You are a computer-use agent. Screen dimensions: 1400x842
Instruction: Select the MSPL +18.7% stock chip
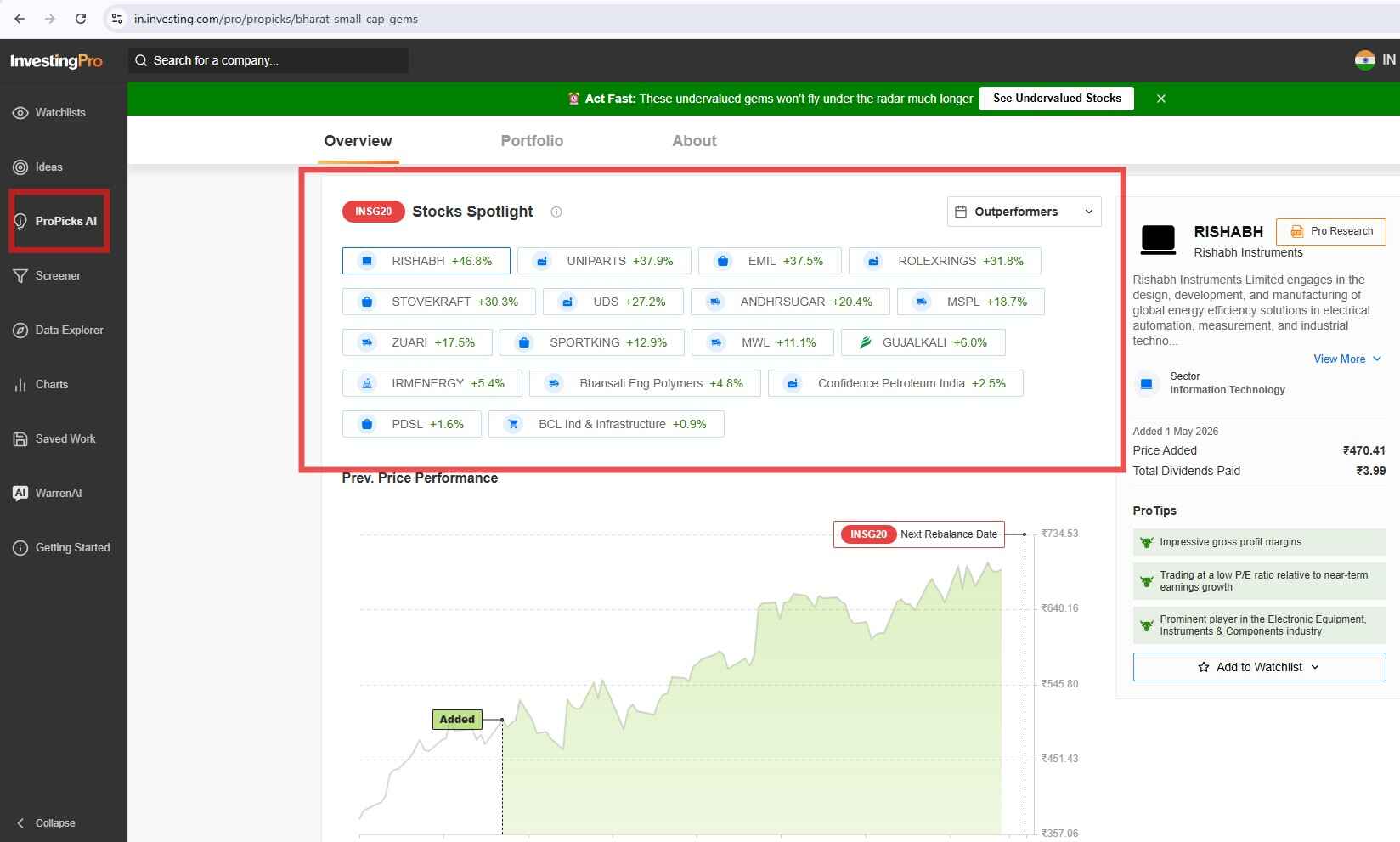971,302
